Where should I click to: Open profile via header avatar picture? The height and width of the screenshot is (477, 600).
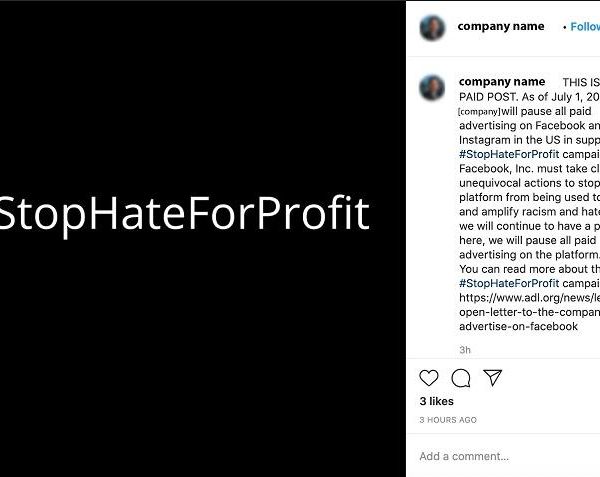432,28
